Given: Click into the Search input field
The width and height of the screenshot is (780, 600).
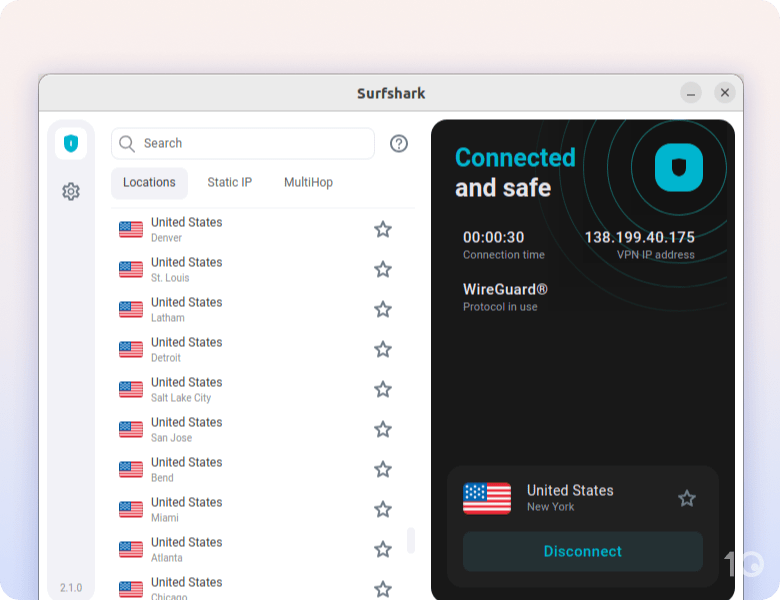Looking at the screenshot, I should tap(250, 143).
